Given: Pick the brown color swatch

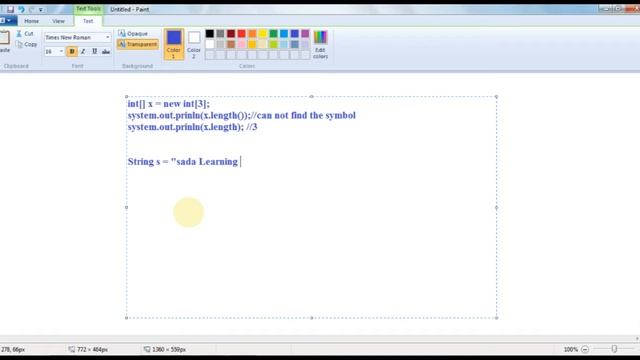Looking at the screenshot, I should pyautogui.click(x=231, y=44).
